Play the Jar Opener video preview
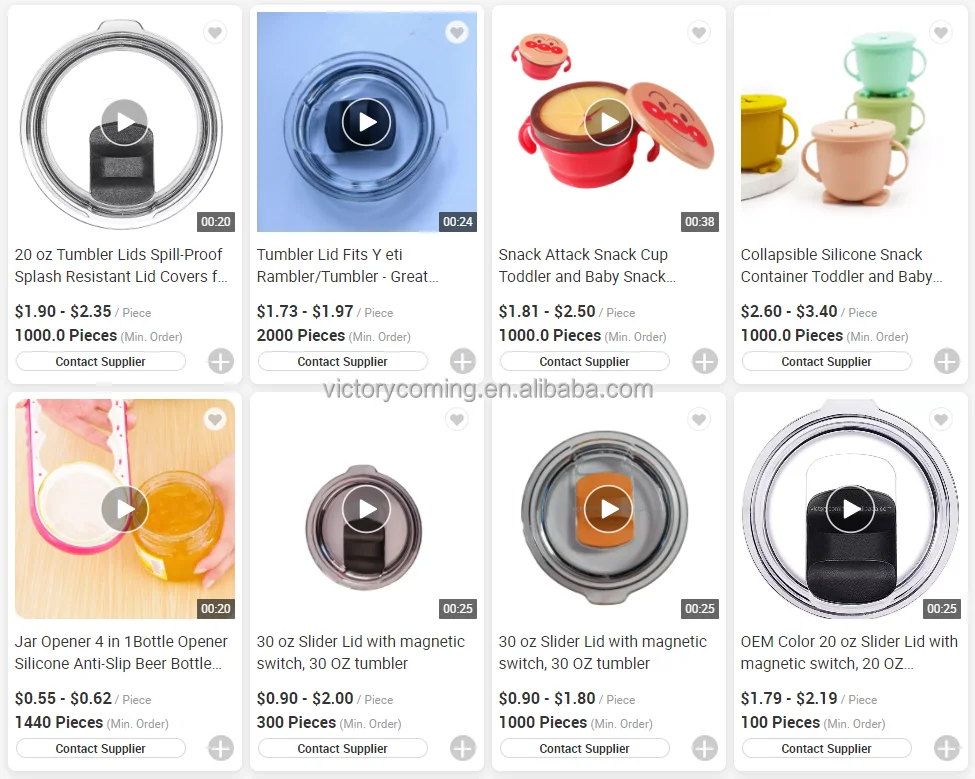975x779 pixels. 124,509
